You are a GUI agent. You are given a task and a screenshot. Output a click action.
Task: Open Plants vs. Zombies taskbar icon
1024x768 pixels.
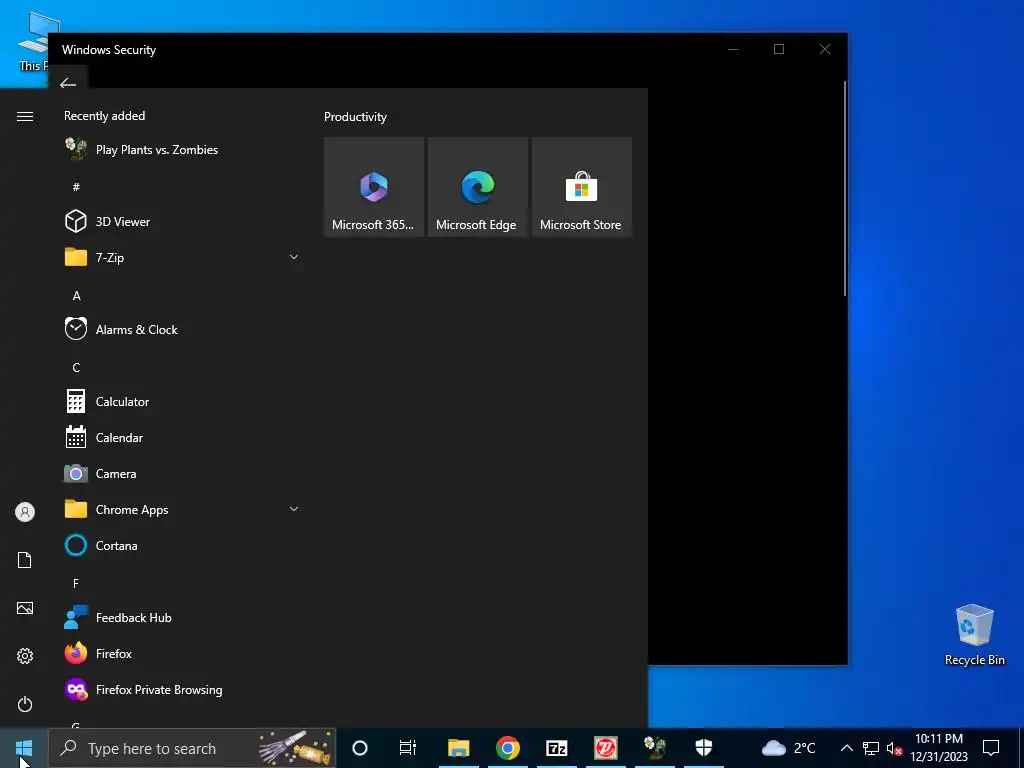coord(654,748)
